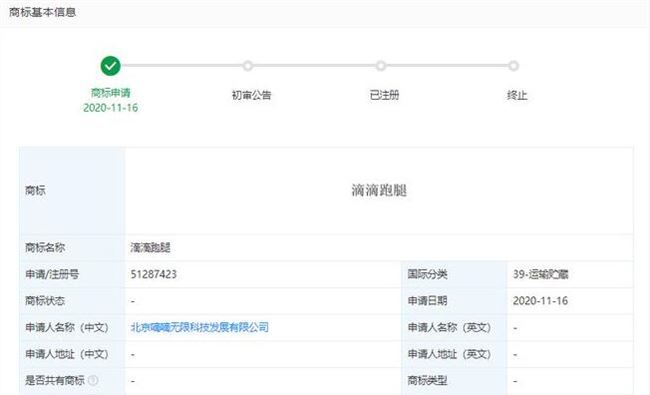Click the 39-运输贮藏 classification value
Image resolution: width=650 pixels, height=395 pixels.
[541, 274]
